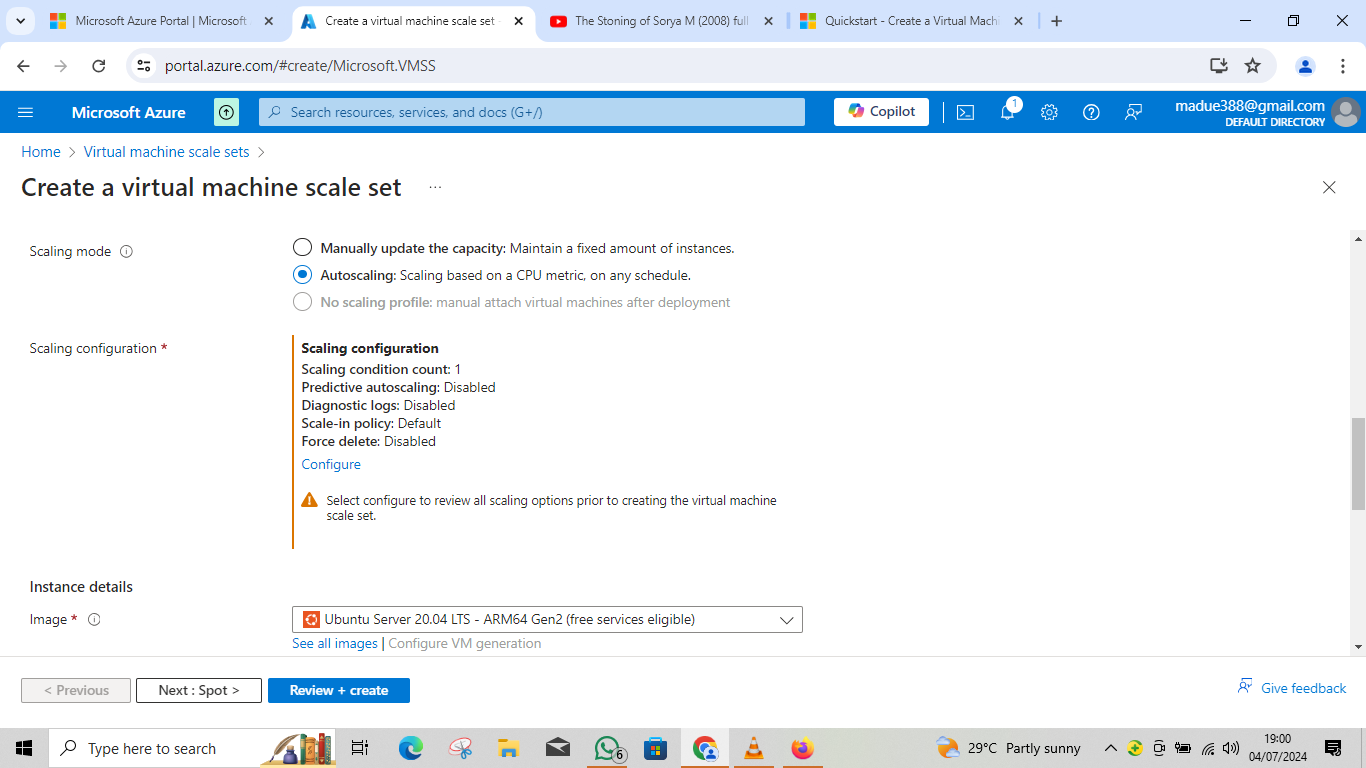Image resolution: width=1366 pixels, height=768 pixels.
Task: Go to Home breadcrumb
Action: tap(41, 152)
